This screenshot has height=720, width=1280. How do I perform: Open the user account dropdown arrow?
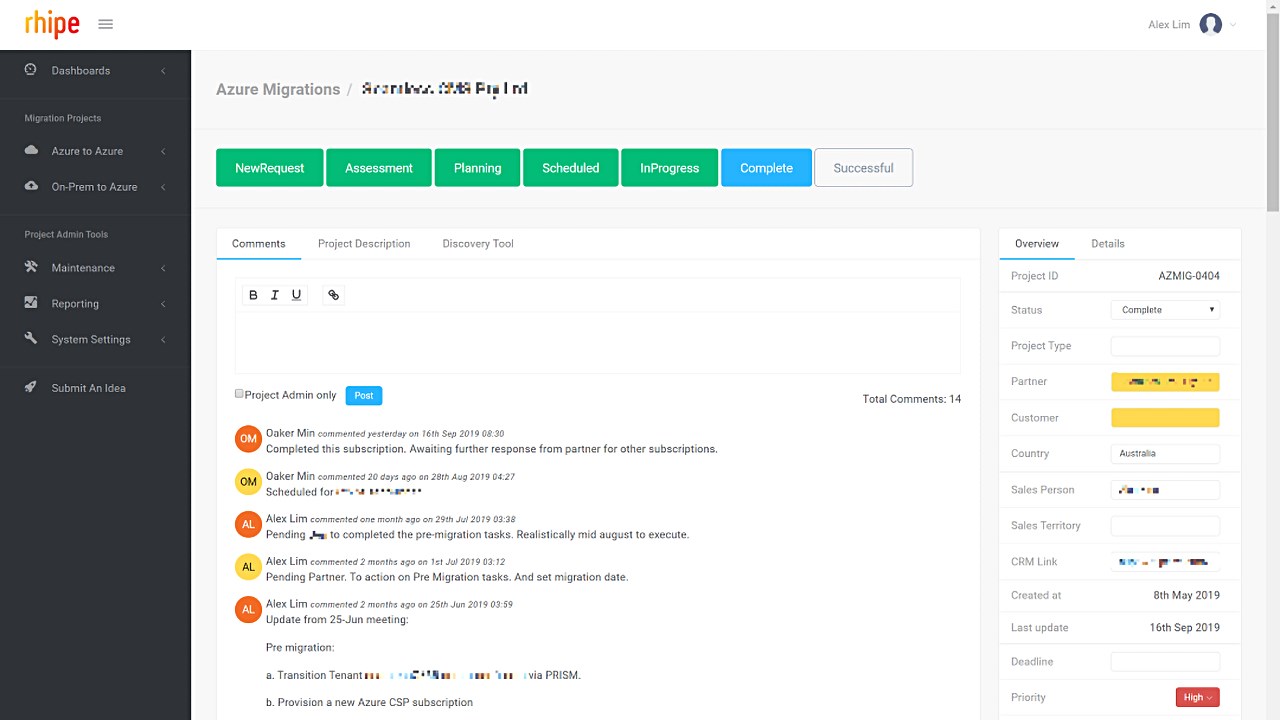pyautogui.click(x=1233, y=25)
